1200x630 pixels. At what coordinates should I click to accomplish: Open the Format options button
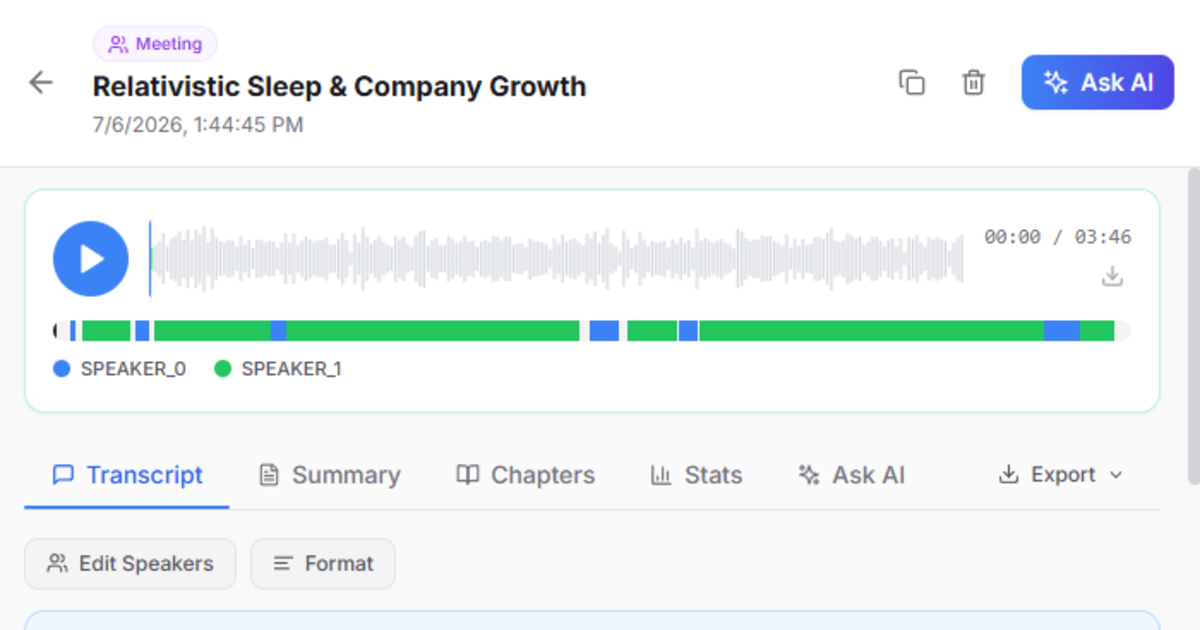pyautogui.click(x=323, y=564)
